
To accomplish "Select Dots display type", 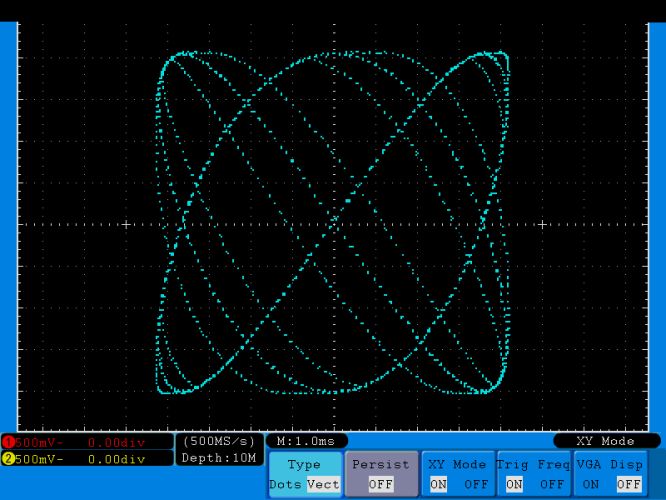I will coord(285,484).
